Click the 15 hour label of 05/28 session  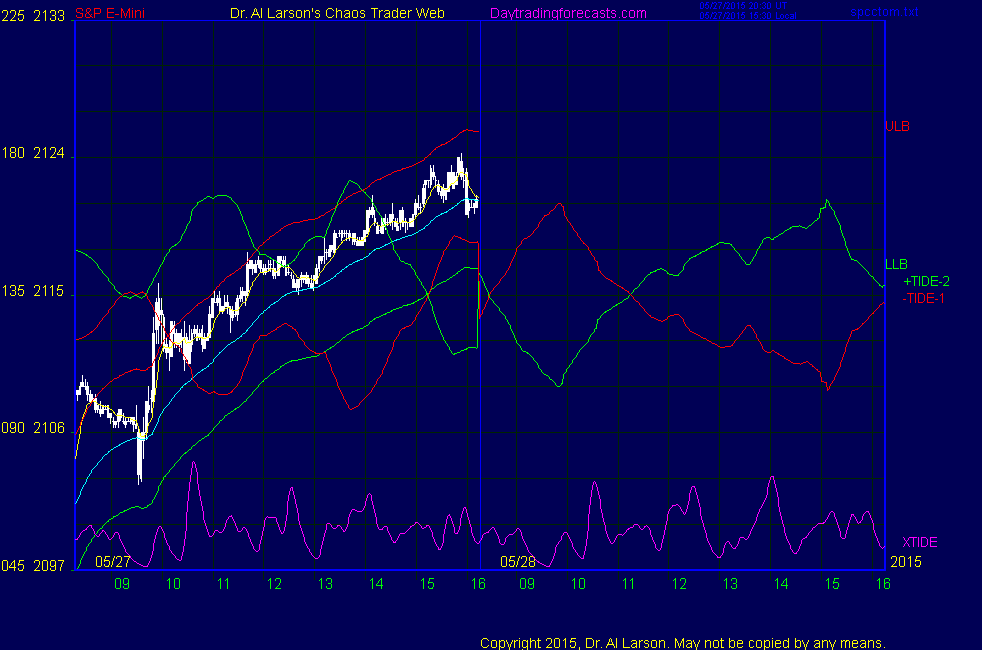coord(832,584)
